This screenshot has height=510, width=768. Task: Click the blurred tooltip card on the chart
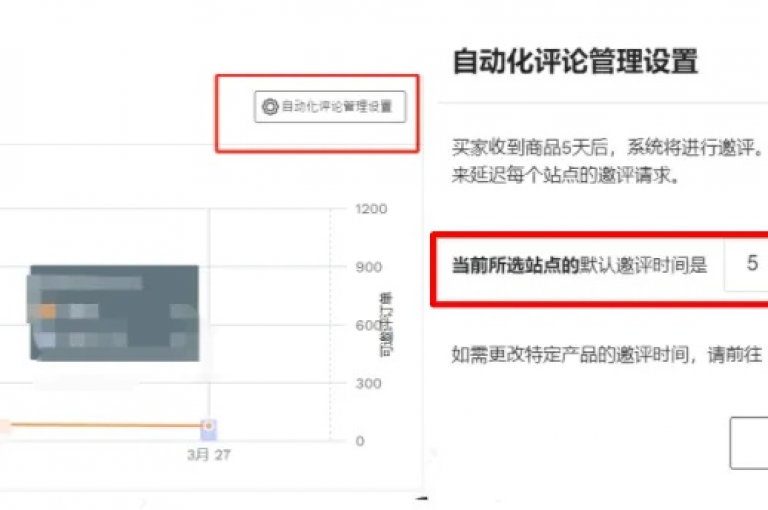[x=115, y=313]
